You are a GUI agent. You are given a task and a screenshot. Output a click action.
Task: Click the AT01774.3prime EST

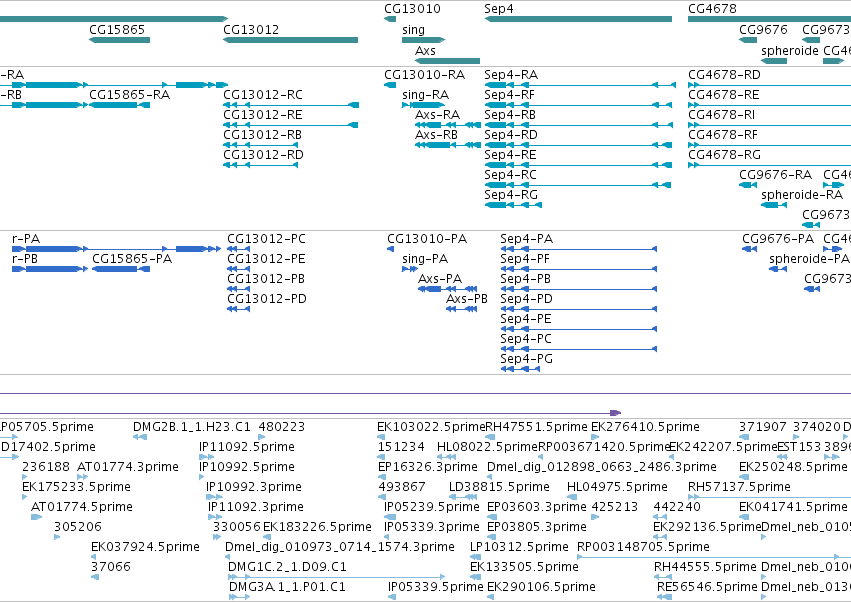[x=82, y=477]
